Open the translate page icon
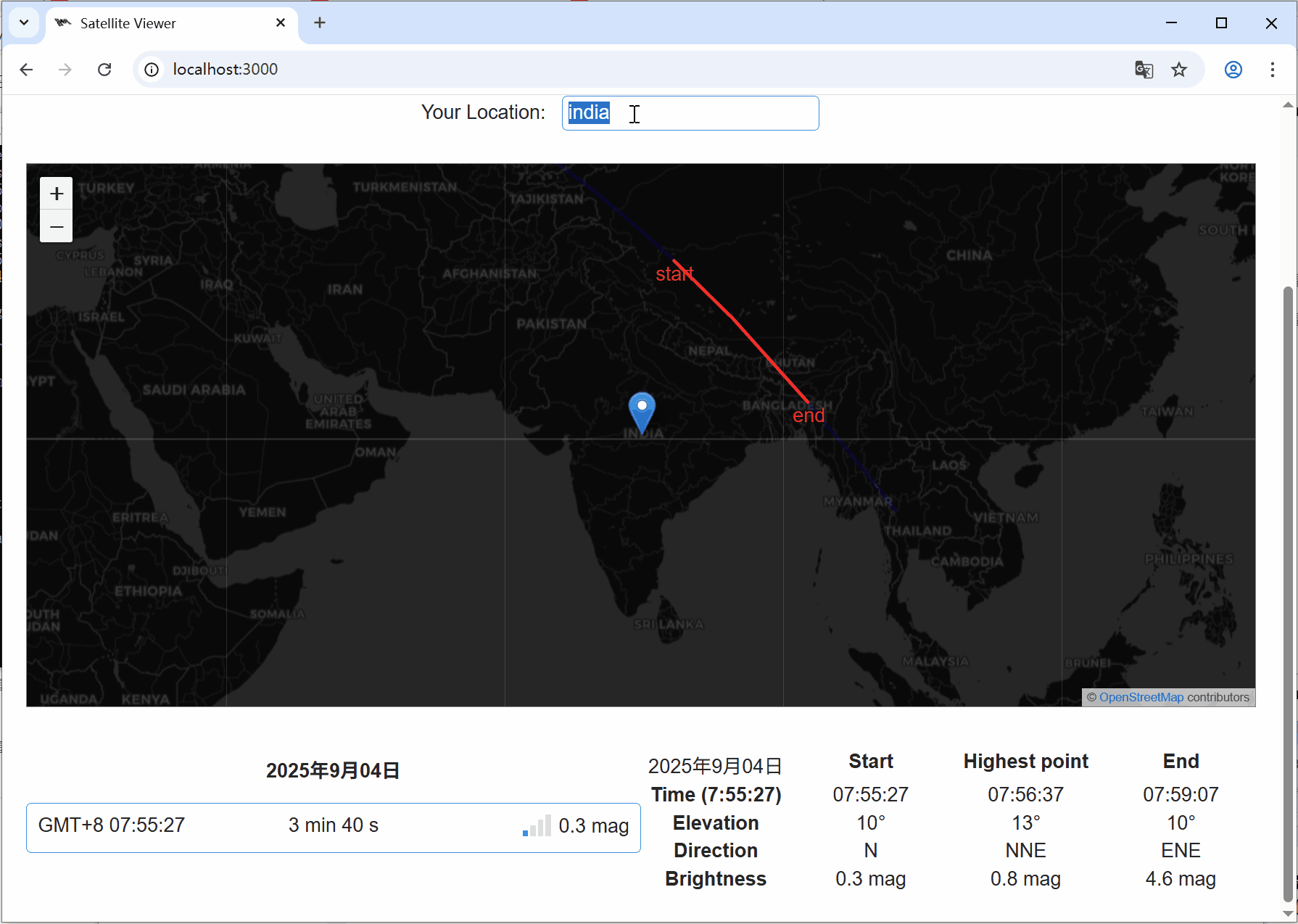The width and height of the screenshot is (1298, 924). tap(1144, 70)
